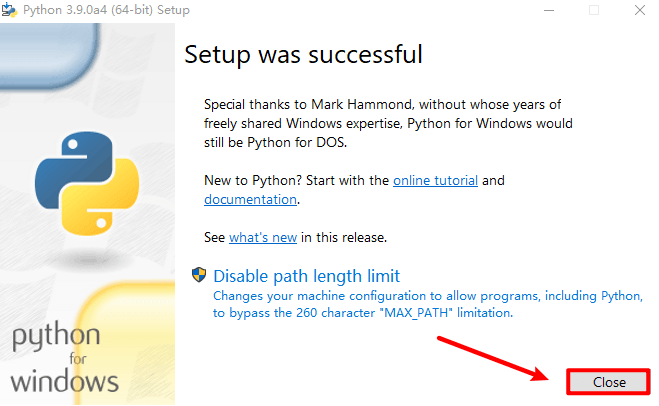The height and width of the screenshot is (406, 659).
Task: Click the Python 3.9.0a4 Setup window title
Action: (x=106, y=10)
